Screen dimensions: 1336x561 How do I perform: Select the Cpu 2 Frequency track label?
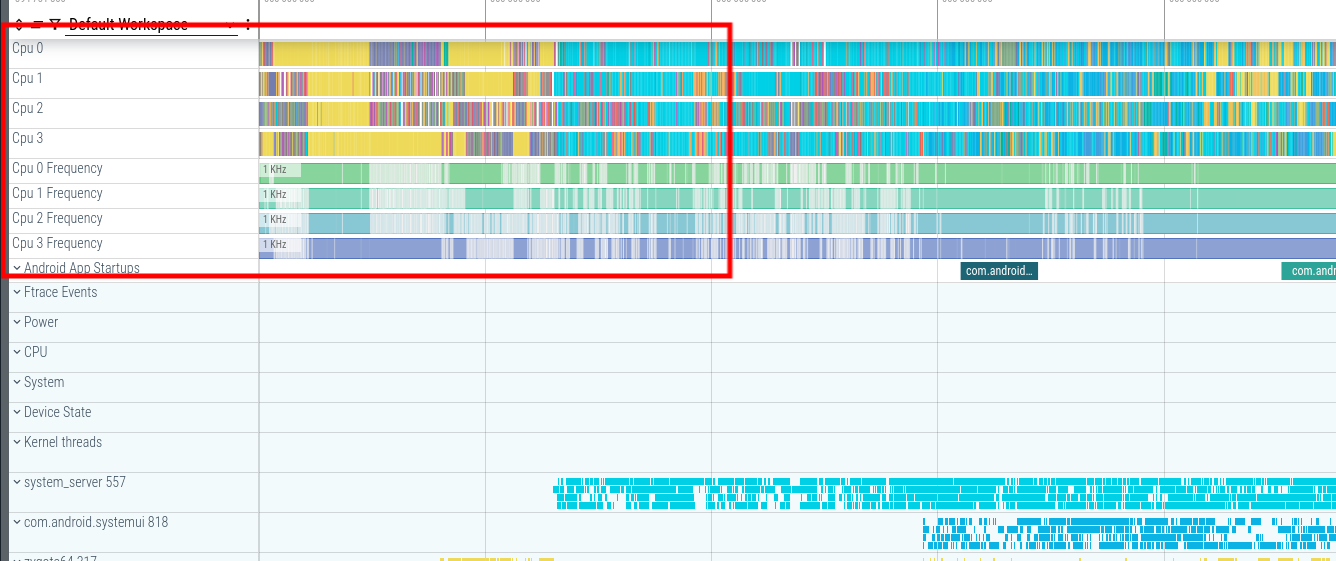point(57,219)
